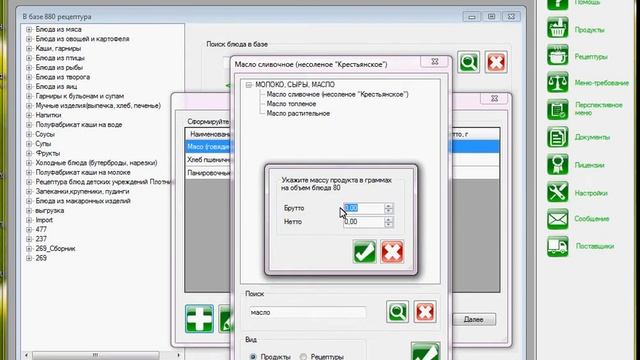Screen dimensions: 640x360
Task: Select Import tree item
Action: [44, 220]
